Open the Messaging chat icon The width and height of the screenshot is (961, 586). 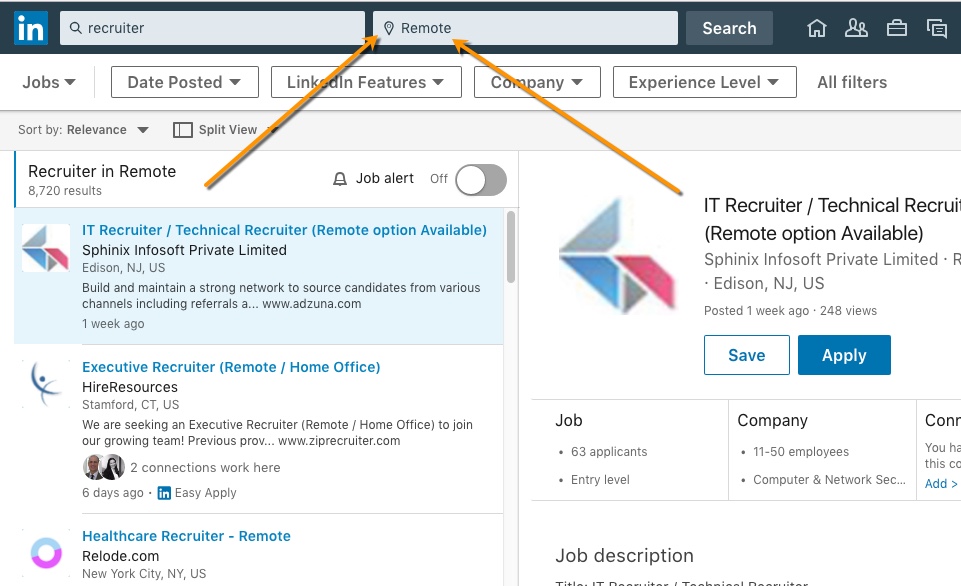(x=937, y=28)
